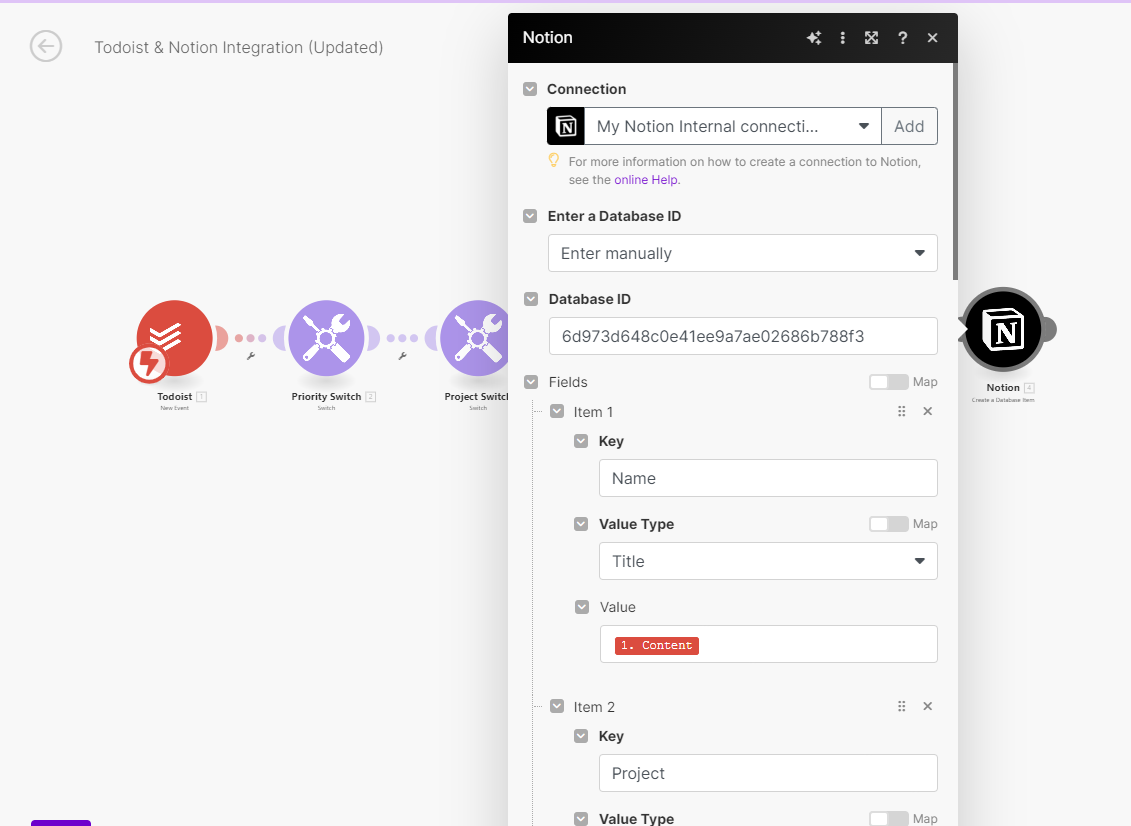Click the wrench between Todoist and Priority Switch

[251, 356]
